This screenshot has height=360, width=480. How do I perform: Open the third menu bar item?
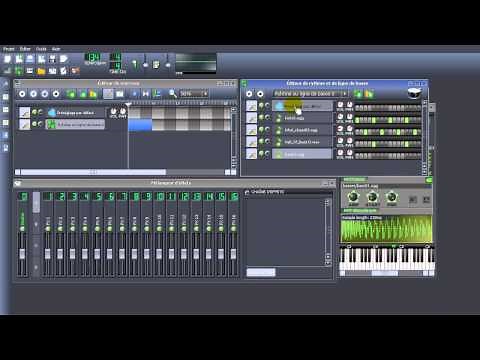(41, 49)
